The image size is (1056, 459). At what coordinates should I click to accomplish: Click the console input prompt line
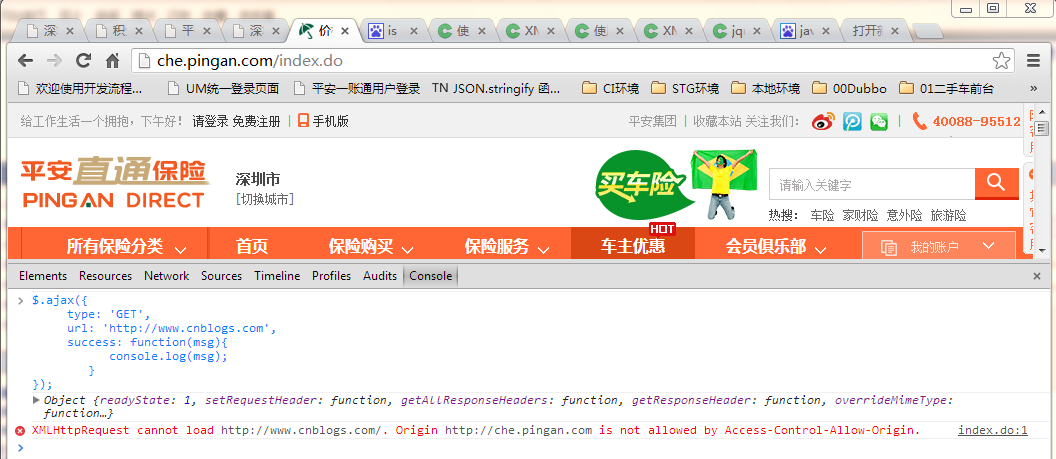(528, 448)
